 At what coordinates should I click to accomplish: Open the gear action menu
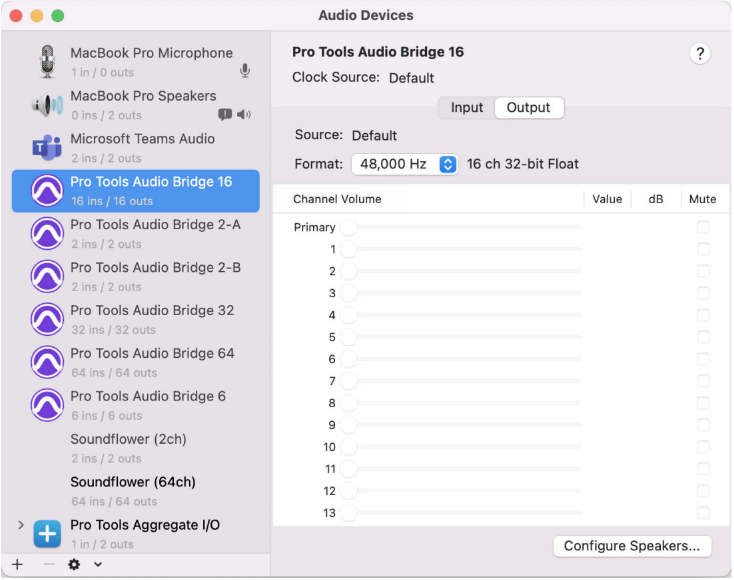point(74,564)
